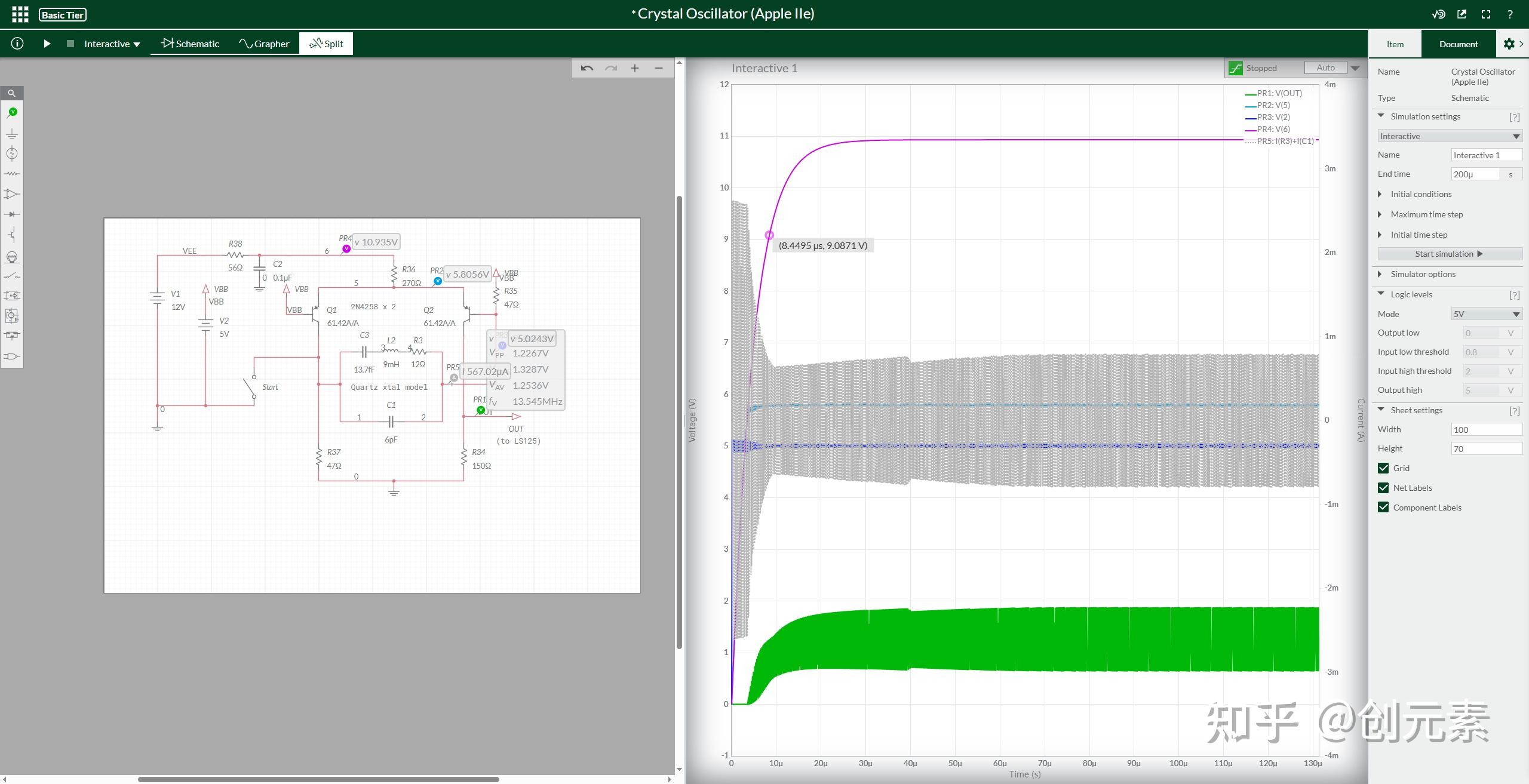Image resolution: width=1529 pixels, height=784 pixels.
Task: Switch to the Grapher view tab
Action: (x=264, y=44)
